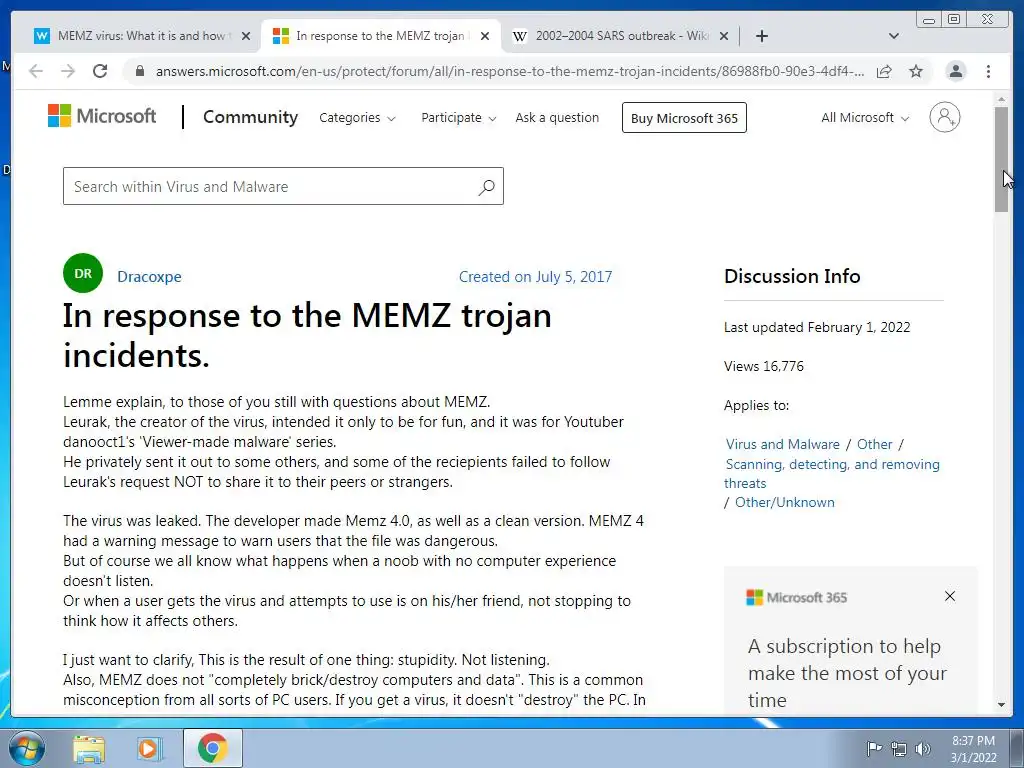Image resolution: width=1024 pixels, height=768 pixels.
Task: Click the padlock site info icon
Action: pos(139,71)
